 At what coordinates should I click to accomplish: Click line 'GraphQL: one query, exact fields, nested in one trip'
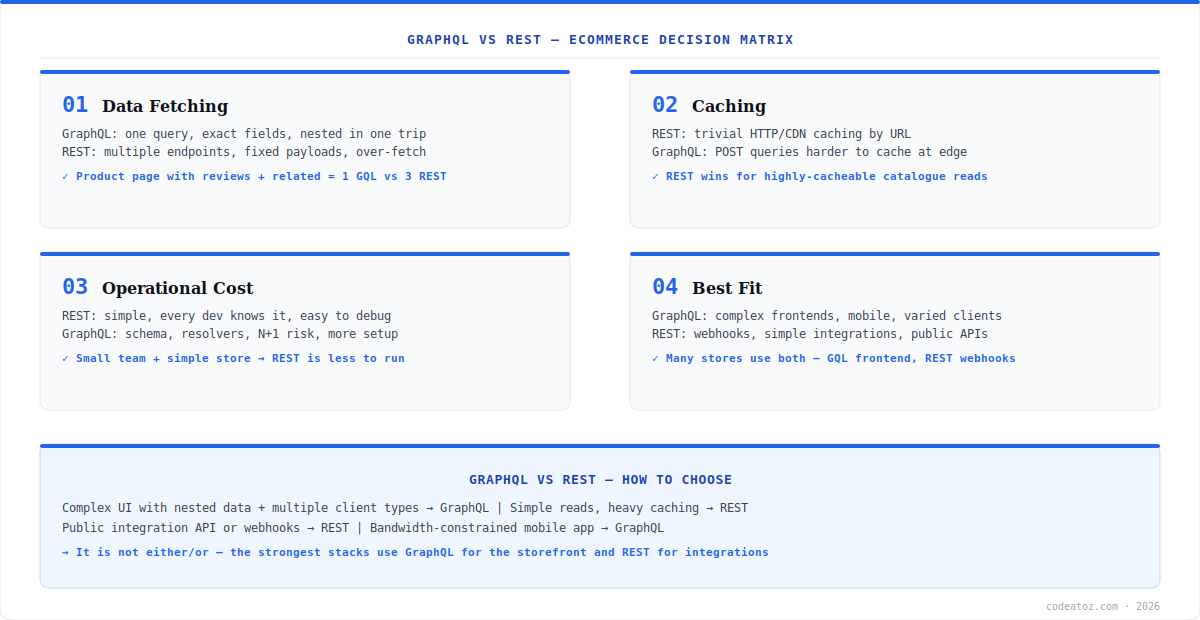click(x=244, y=134)
